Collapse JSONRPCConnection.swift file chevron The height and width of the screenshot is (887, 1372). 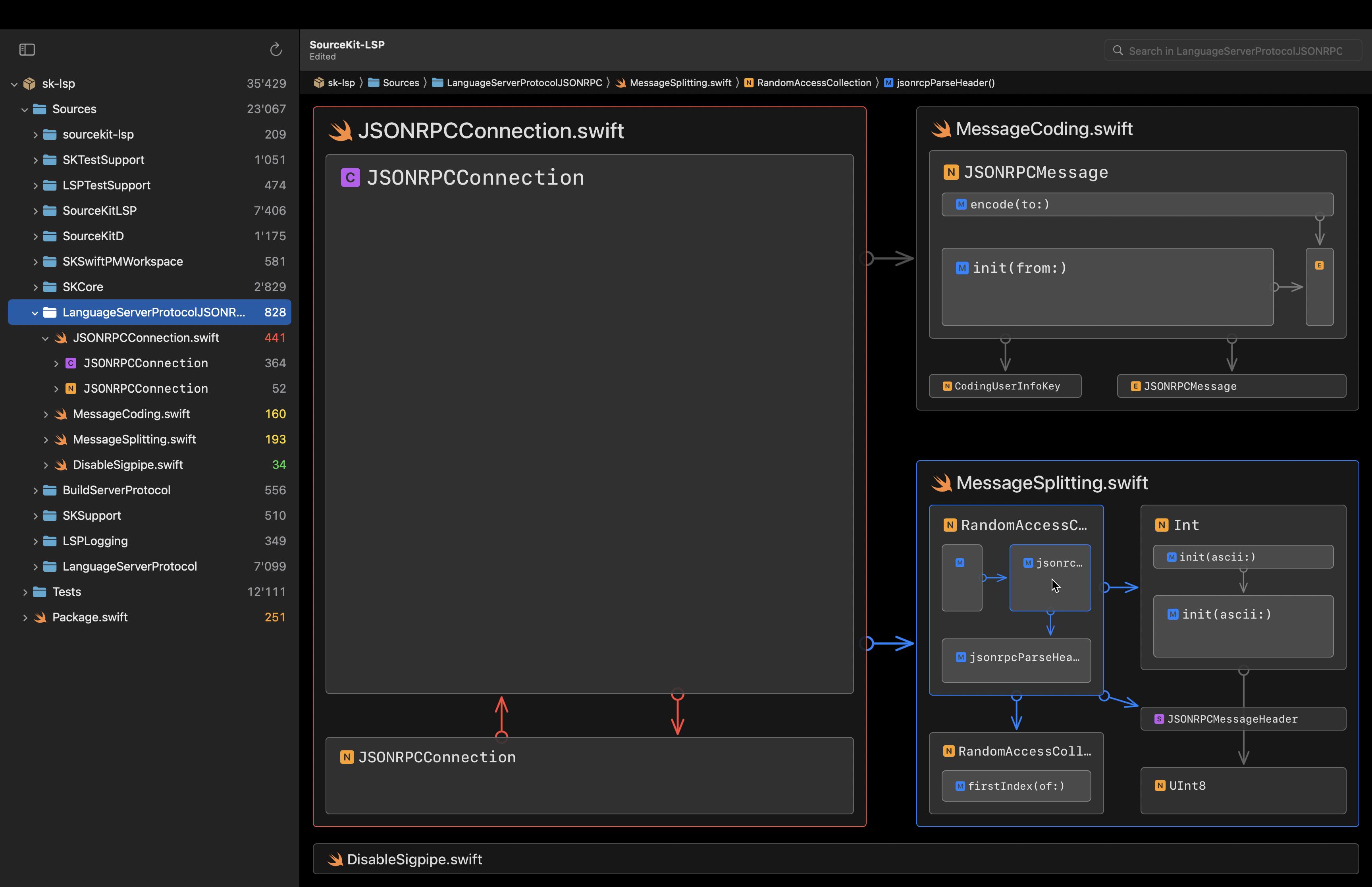[x=46, y=338]
